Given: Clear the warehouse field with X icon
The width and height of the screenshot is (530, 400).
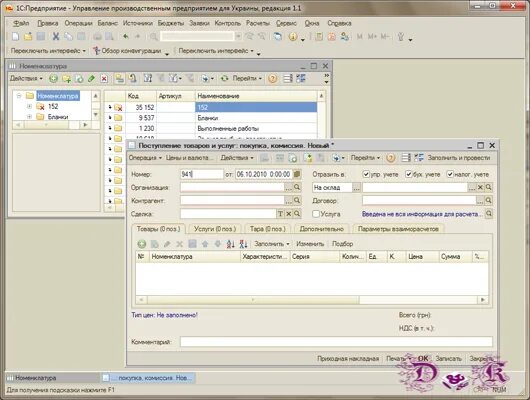Looking at the screenshot, I should 480,187.
